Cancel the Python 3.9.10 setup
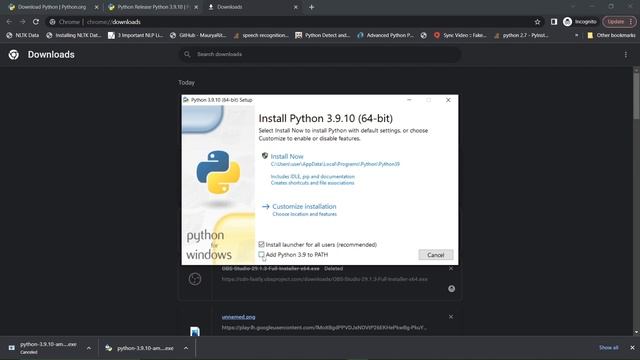The width and height of the screenshot is (640, 360). point(436,255)
